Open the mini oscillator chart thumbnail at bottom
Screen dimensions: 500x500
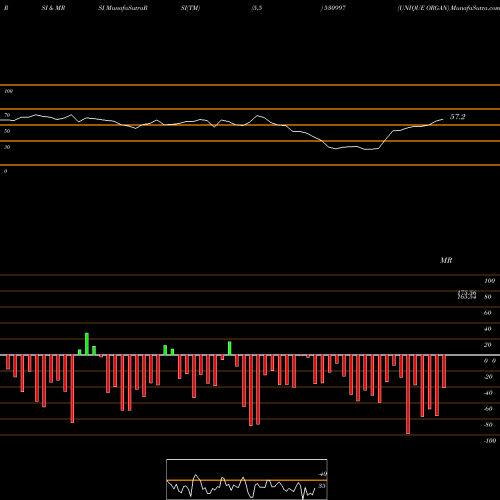point(247,479)
